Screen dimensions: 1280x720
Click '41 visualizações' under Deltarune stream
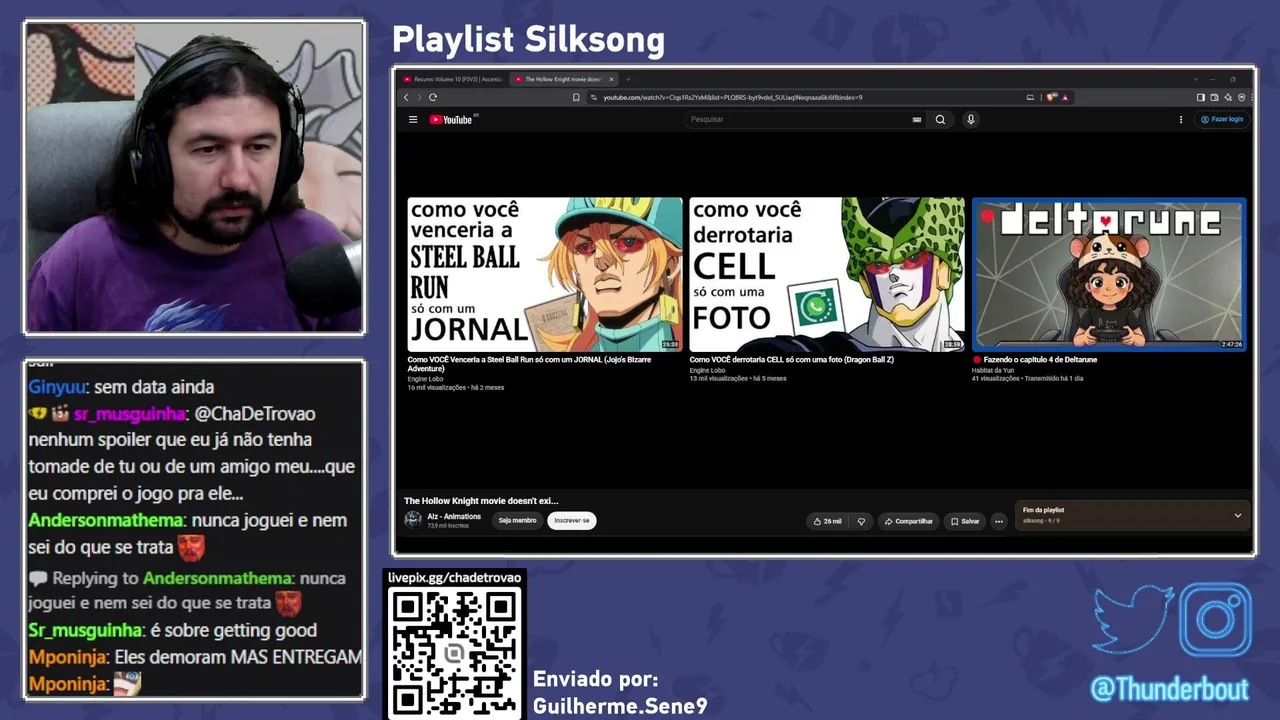pyautogui.click(x=995, y=379)
